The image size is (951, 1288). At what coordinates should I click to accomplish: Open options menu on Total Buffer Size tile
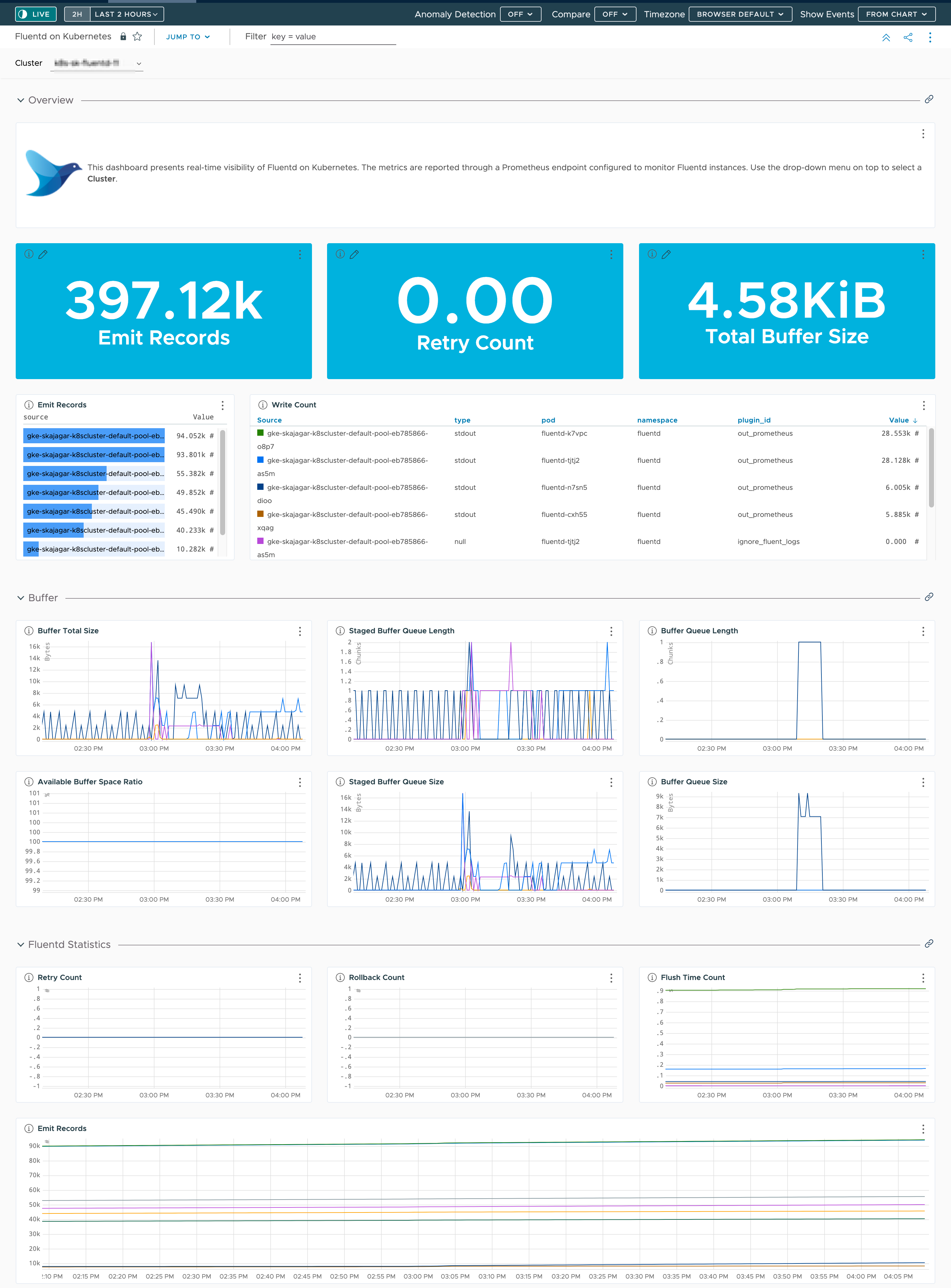(x=923, y=255)
